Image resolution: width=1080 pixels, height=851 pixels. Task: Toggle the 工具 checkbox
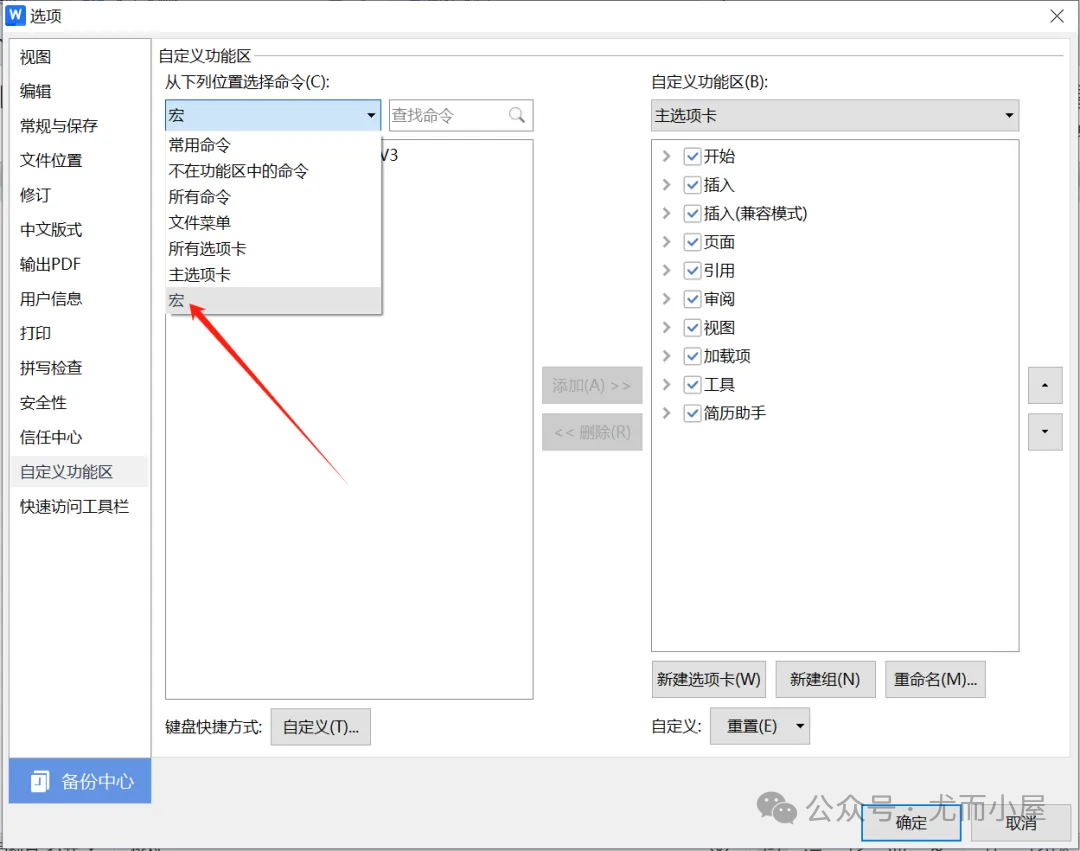tap(692, 385)
